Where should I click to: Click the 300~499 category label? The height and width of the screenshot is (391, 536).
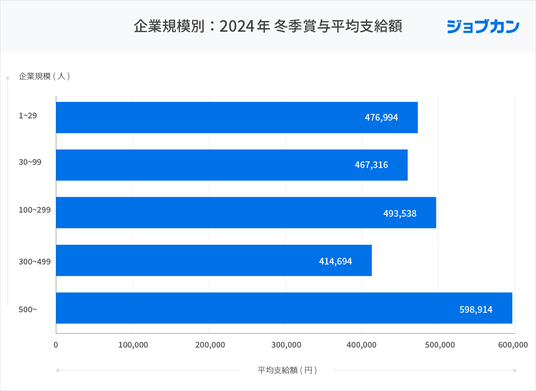35,262
